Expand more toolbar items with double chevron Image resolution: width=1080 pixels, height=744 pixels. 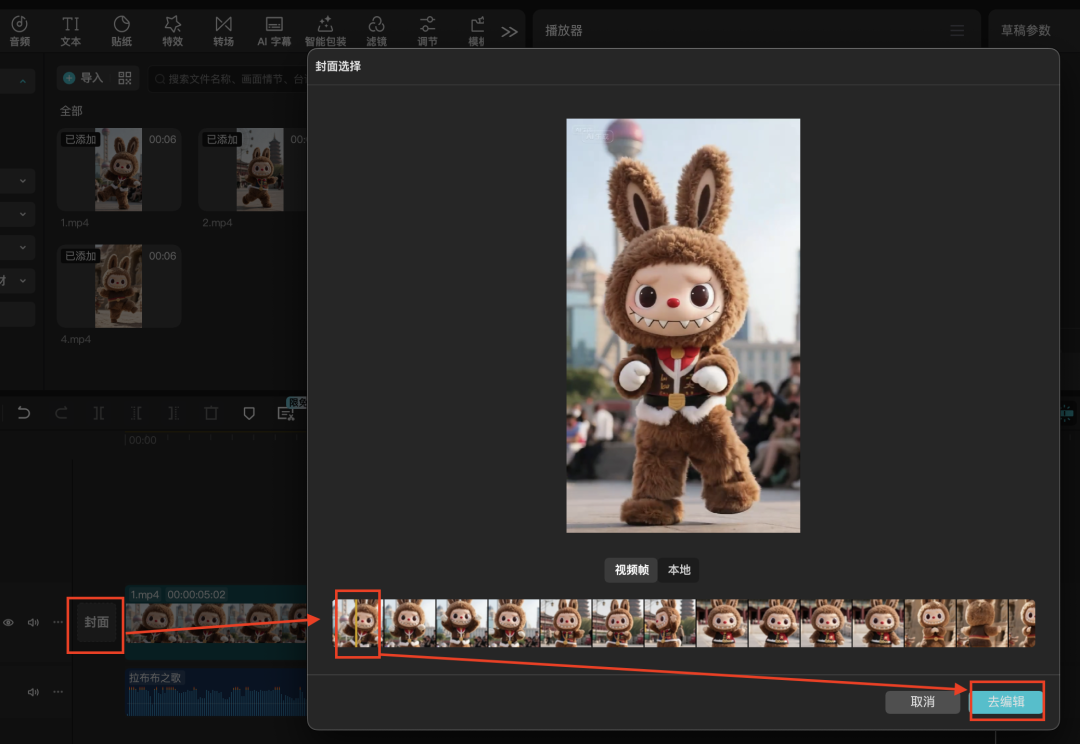click(x=509, y=31)
